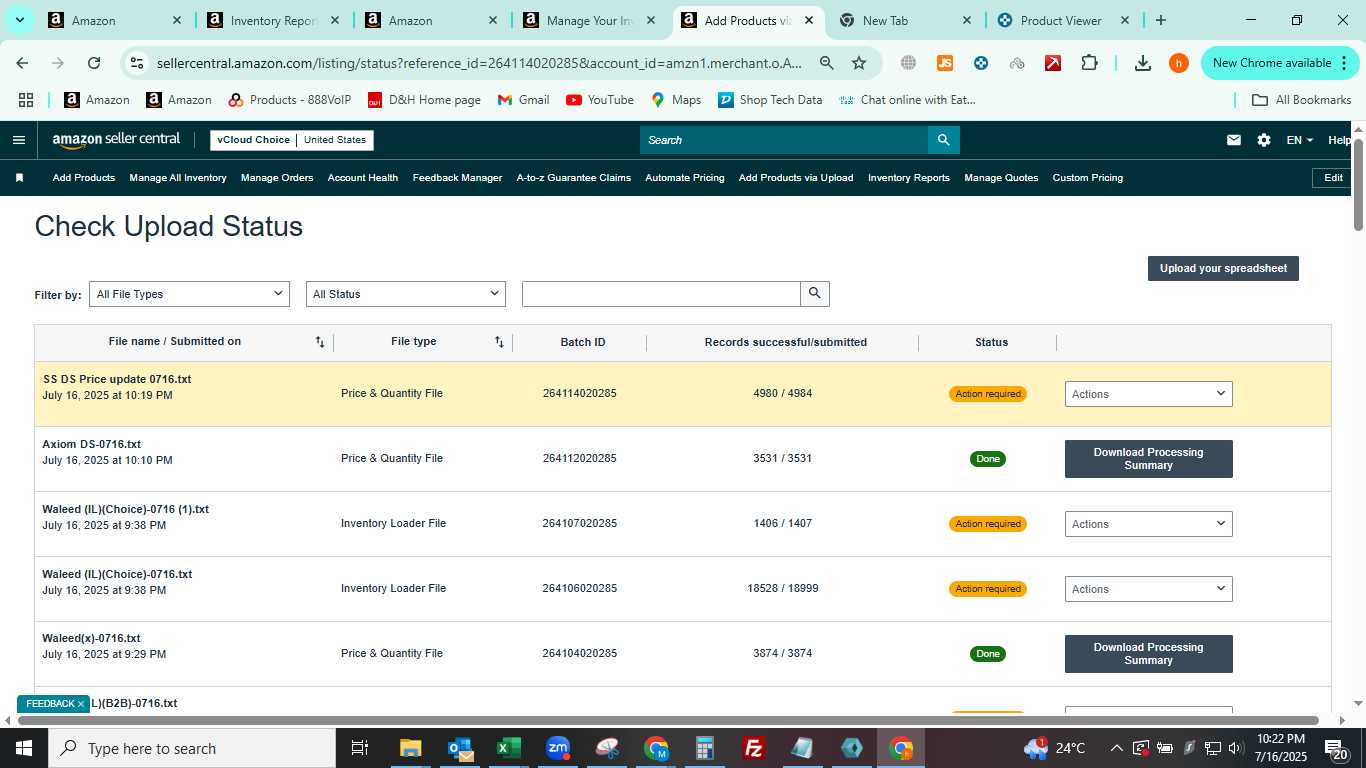Switch to the New Tab browser tab

(905, 20)
